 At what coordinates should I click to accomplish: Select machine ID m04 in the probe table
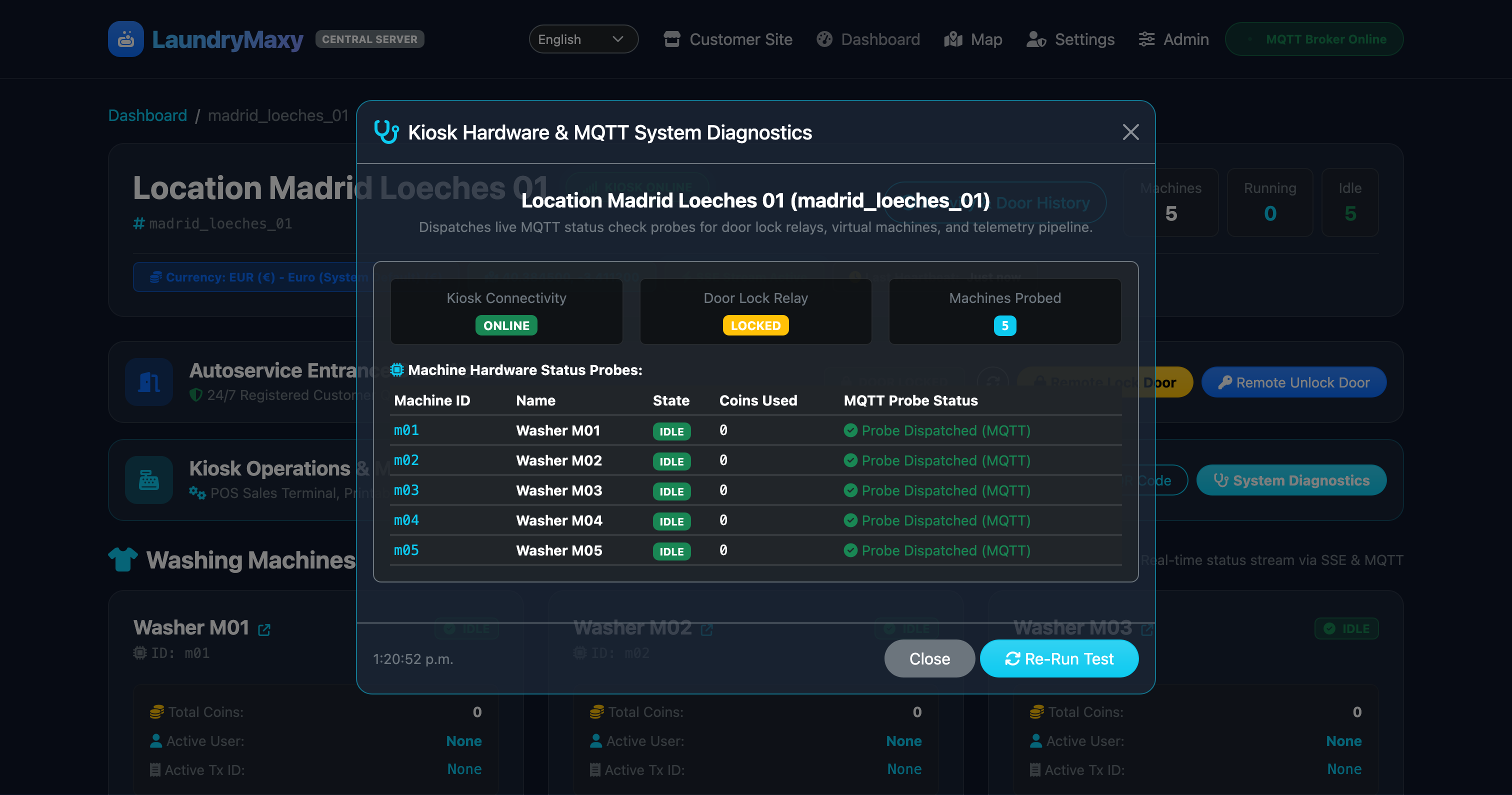406,520
